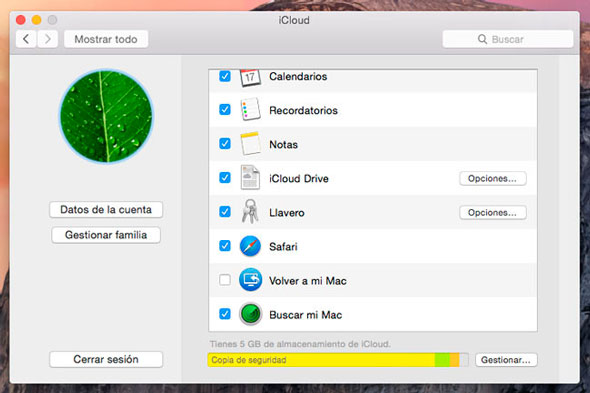Viewport: 590px width, 393px height.
Task: Go forward with the right arrow button
Action: point(47,39)
